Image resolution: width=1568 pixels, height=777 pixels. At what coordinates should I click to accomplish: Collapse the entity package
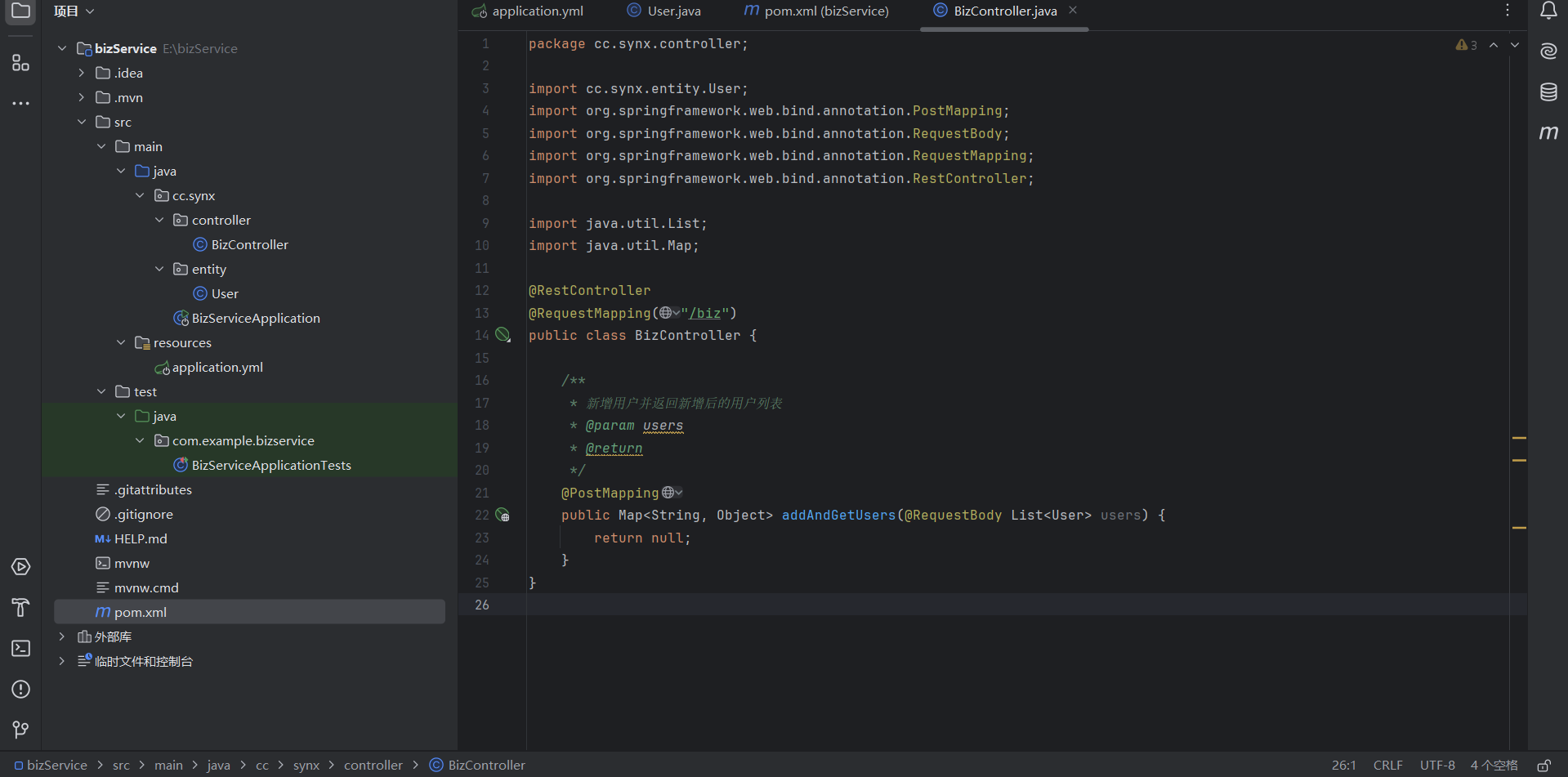coord(159,269)
